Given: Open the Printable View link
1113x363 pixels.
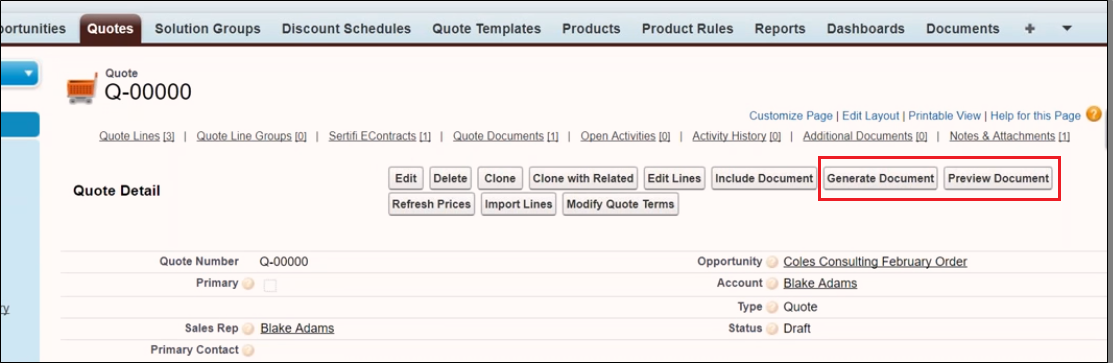Looking at the screenshot, I should [x=945, y=115].
